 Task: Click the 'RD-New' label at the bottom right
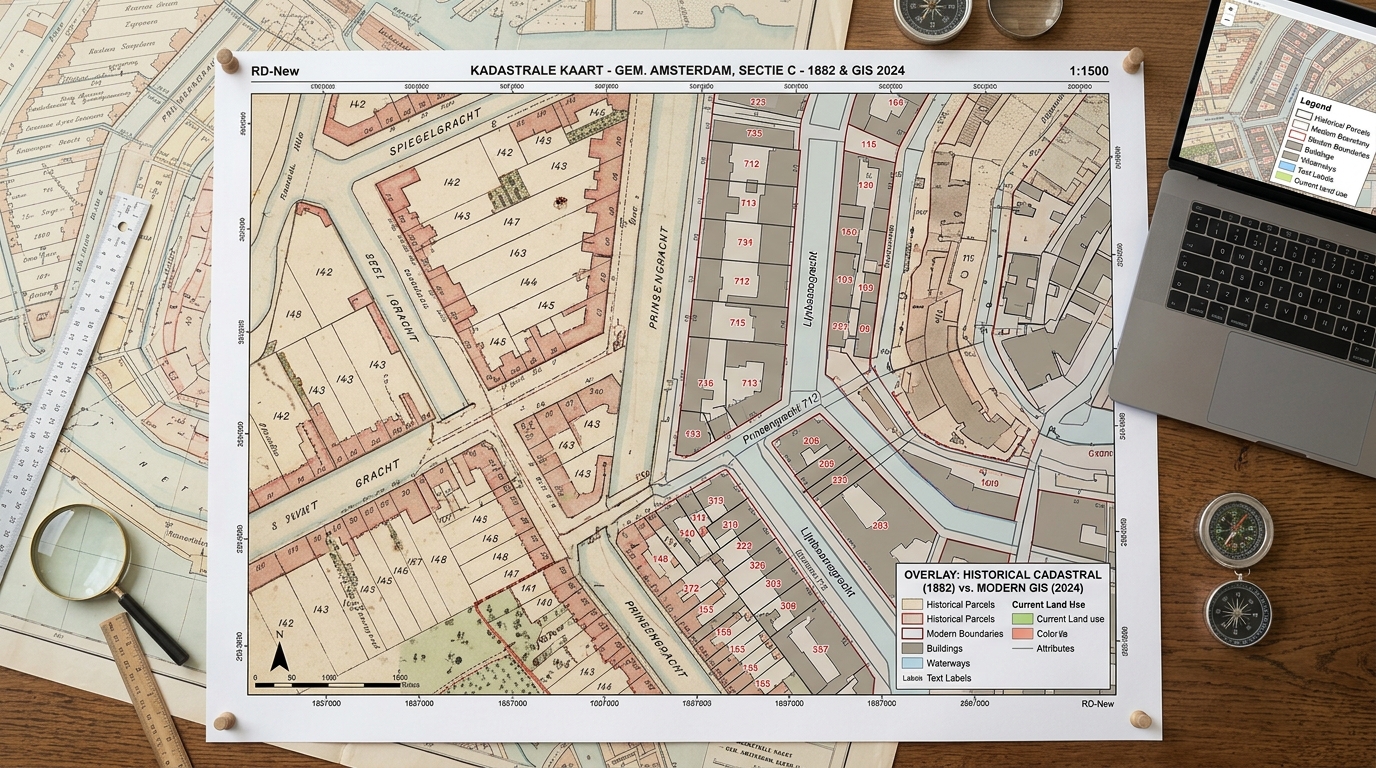[1097, 703]
